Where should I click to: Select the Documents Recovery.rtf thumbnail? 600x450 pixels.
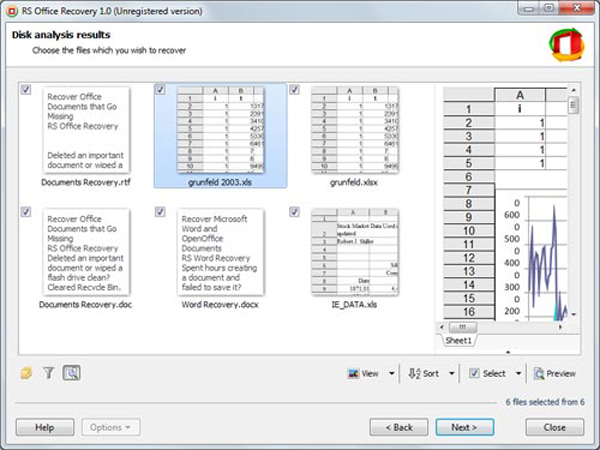(x=86, y=130)
